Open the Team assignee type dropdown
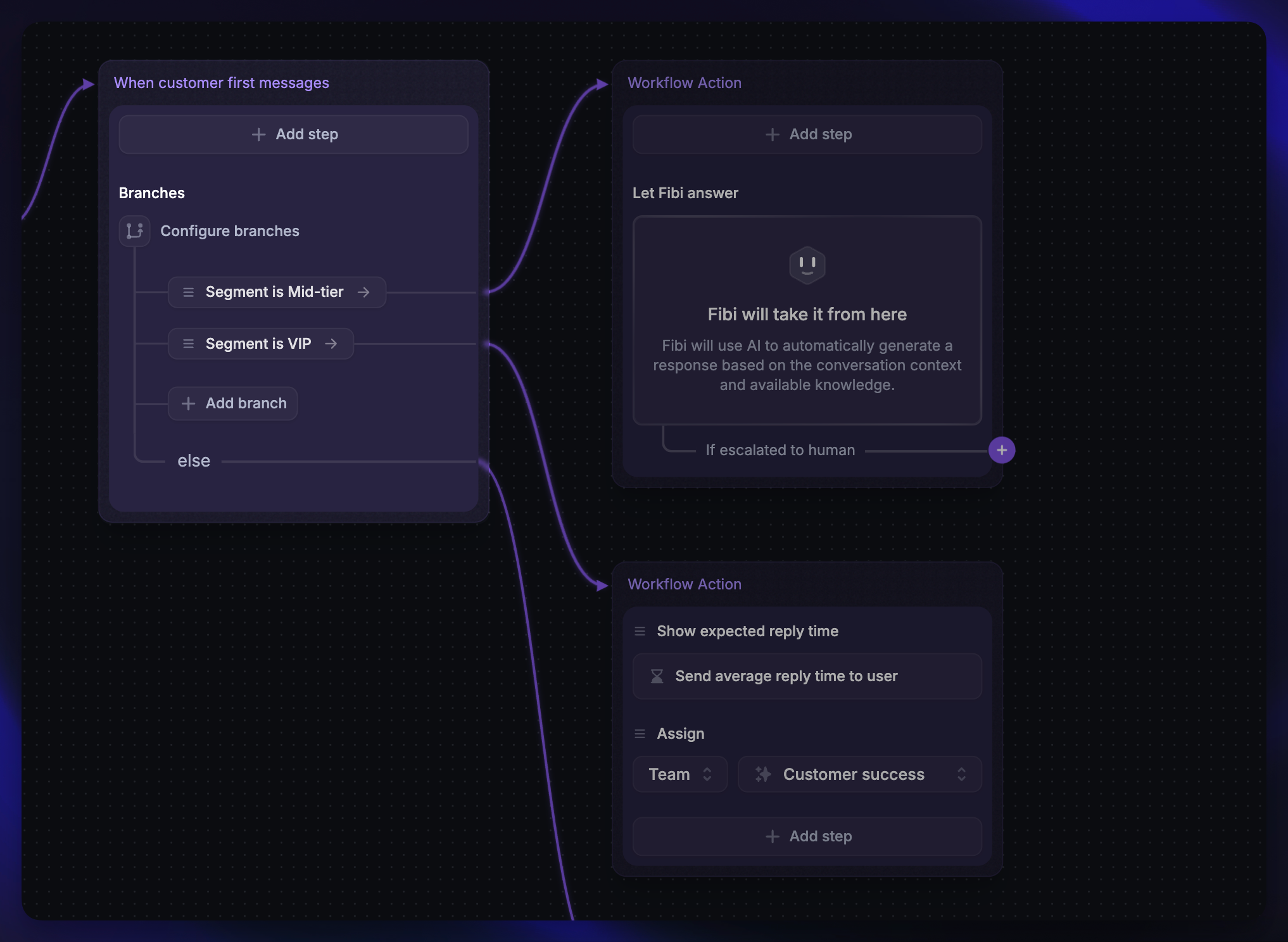The height and width of the screenshot is (942, 1288). (680, 774)
